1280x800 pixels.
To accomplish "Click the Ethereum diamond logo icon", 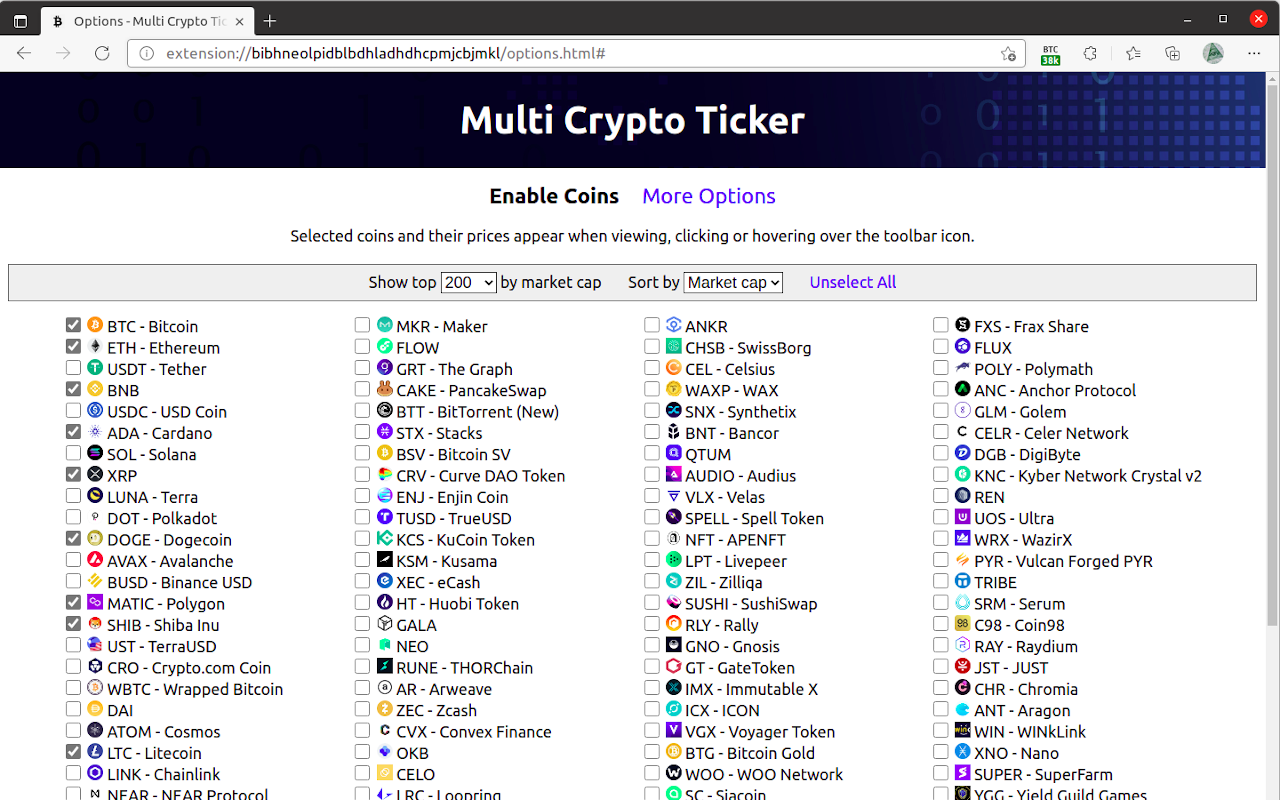I will coord(95,347).
